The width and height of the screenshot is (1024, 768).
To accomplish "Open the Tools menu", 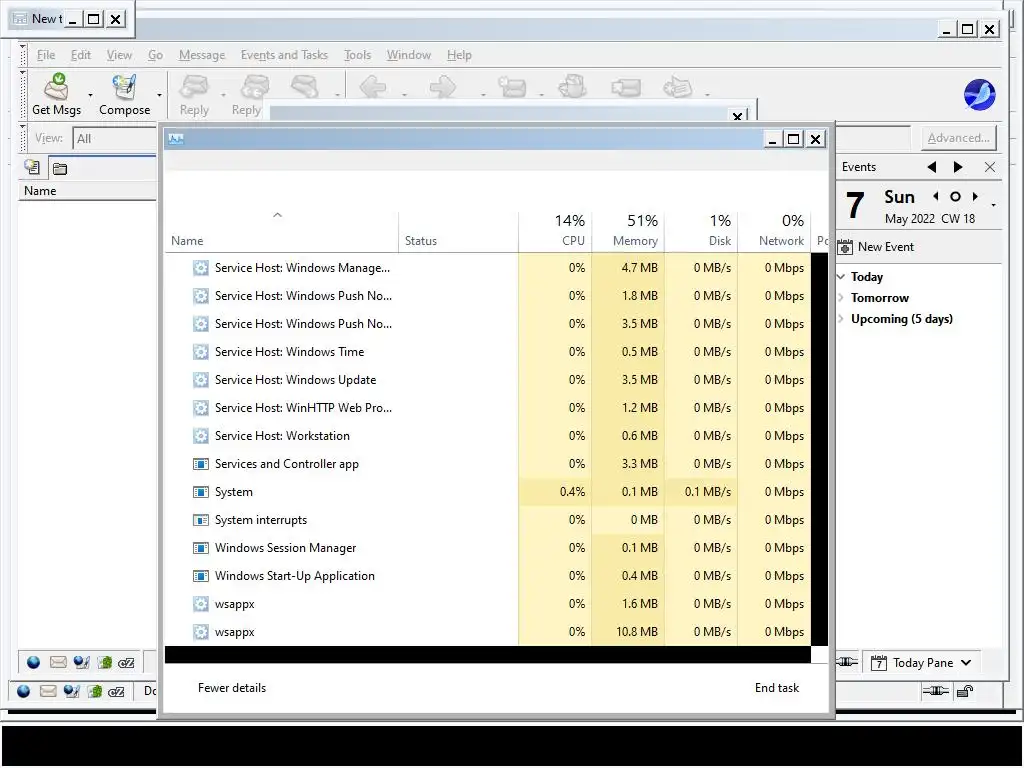I will (357, 55).
